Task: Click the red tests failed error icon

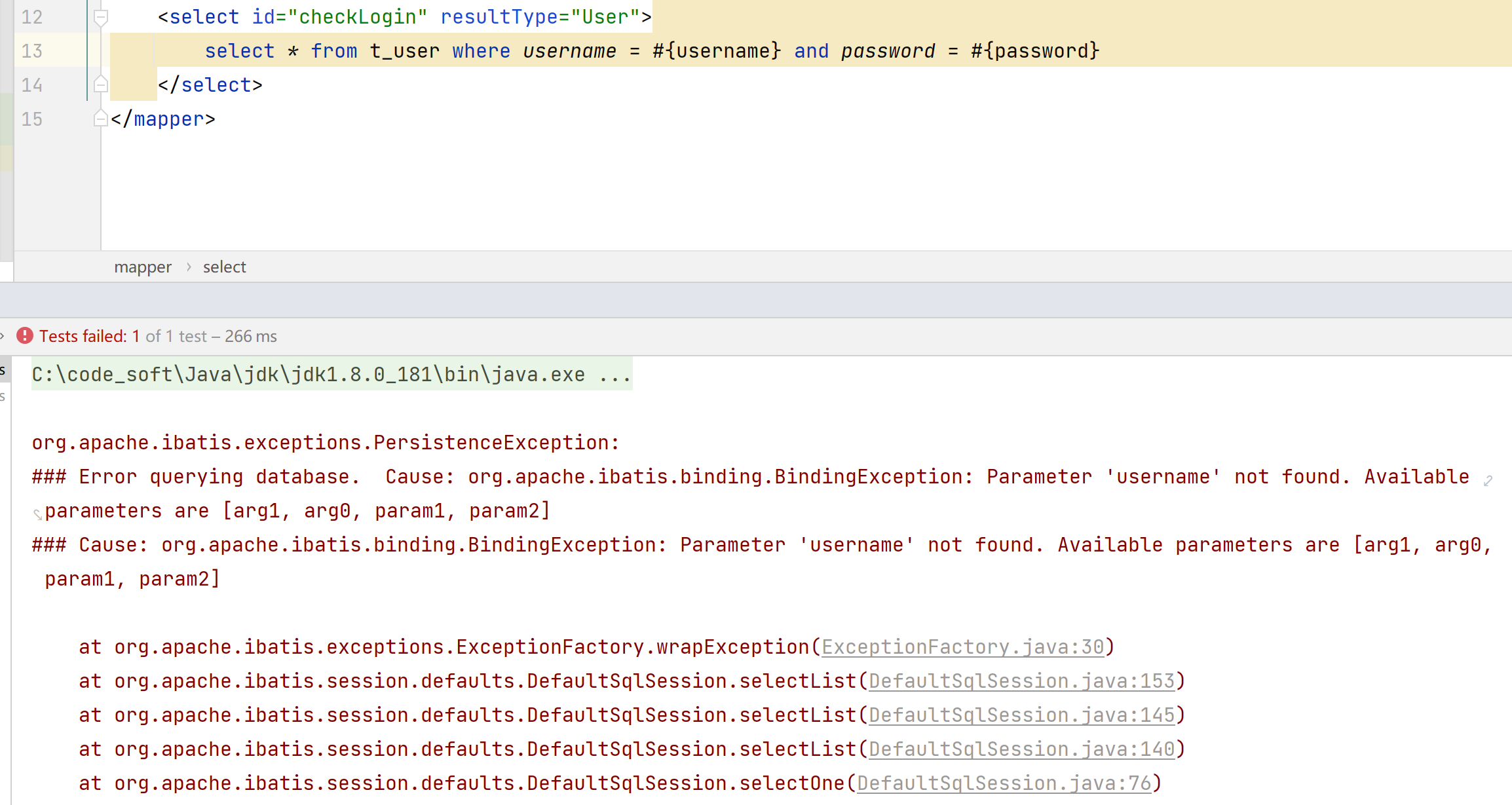Action: [25, 336]
